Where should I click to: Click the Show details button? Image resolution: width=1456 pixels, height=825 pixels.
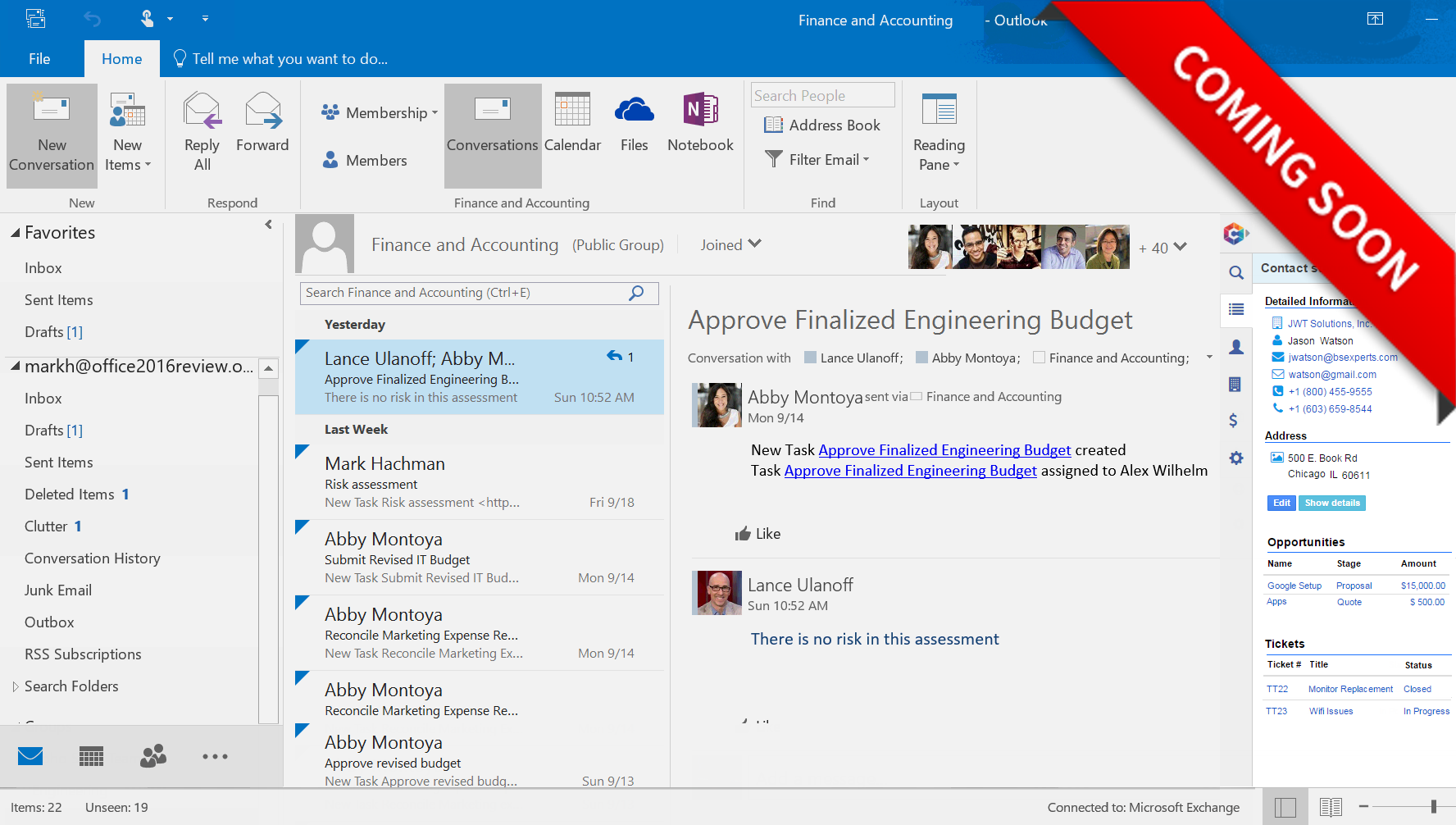[1332, 504]
